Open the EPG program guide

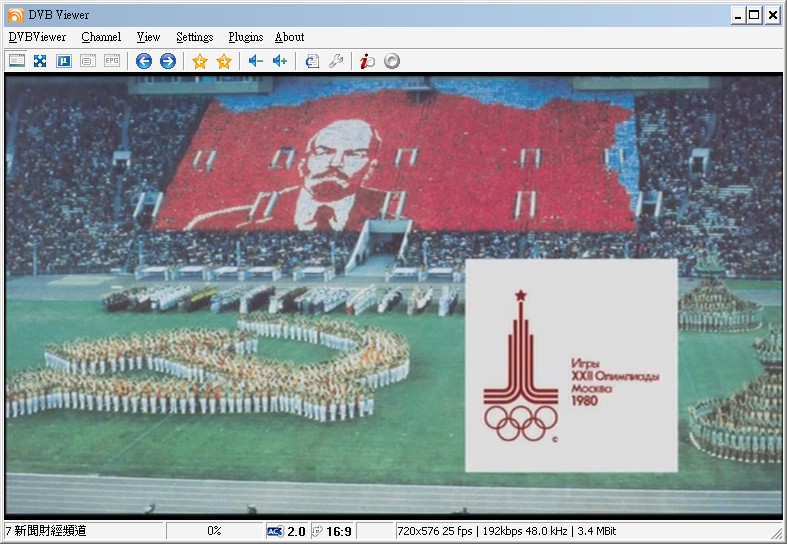click(112, 61)
